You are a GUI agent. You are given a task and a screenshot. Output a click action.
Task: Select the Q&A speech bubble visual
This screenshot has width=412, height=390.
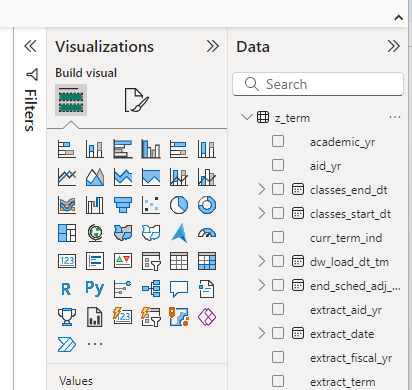pyautogui.click(x=179, y=289)
